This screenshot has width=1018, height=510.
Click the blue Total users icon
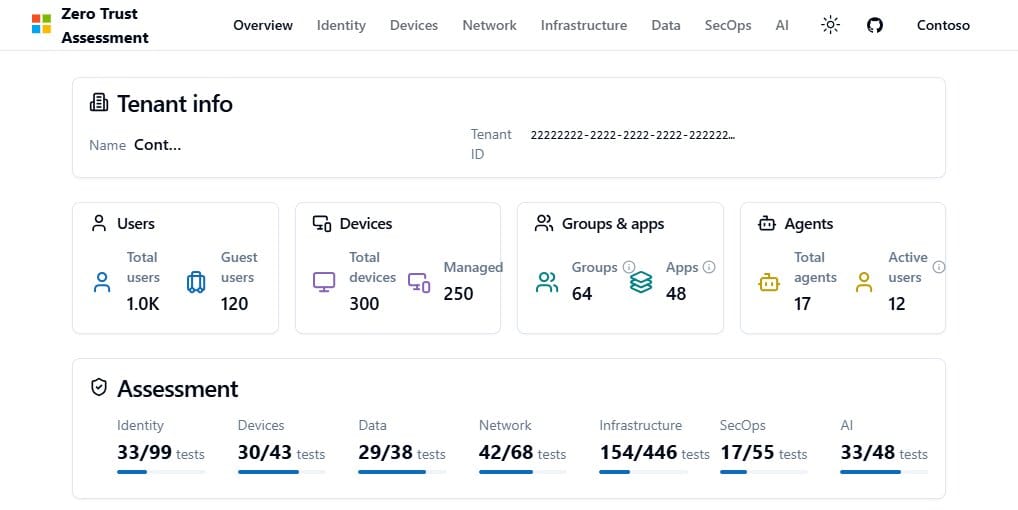tap(102, 282)
